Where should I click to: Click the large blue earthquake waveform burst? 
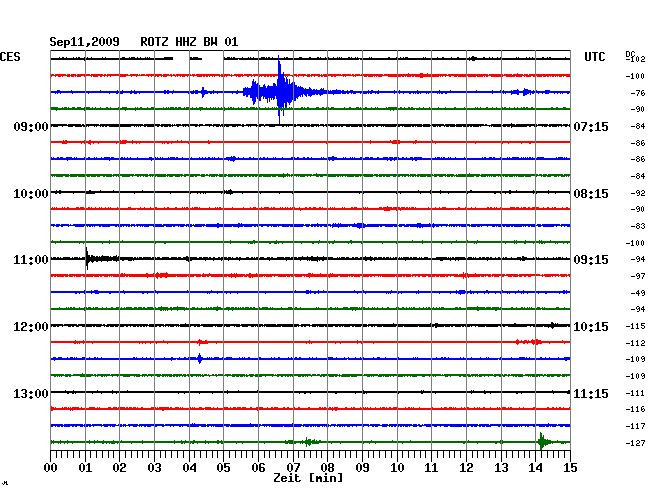278,92
